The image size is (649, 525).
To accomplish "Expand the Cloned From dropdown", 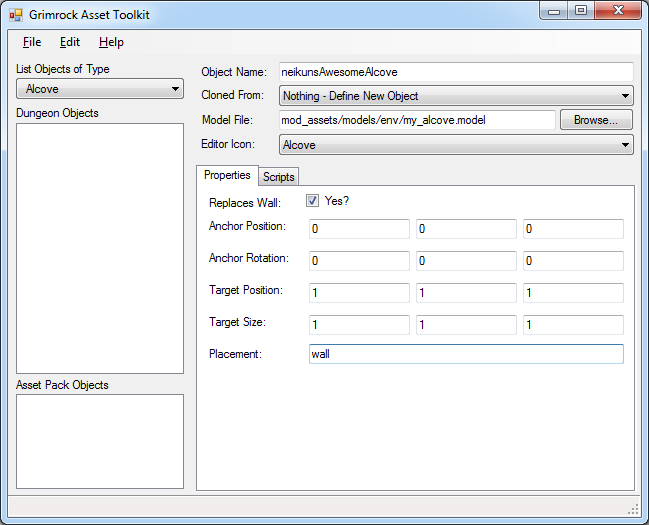I will 456,96.
